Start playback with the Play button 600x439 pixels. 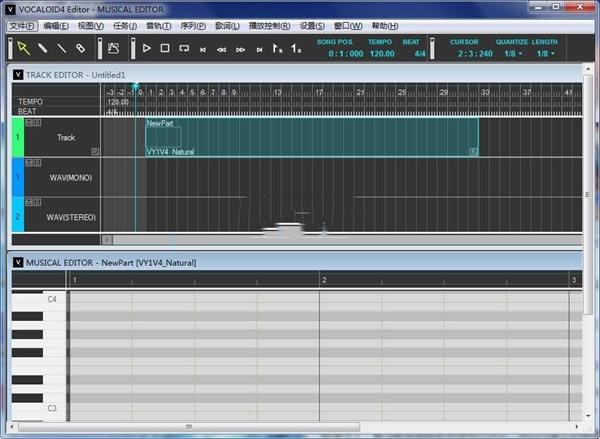pyautogui.click(x=147, y=48)
